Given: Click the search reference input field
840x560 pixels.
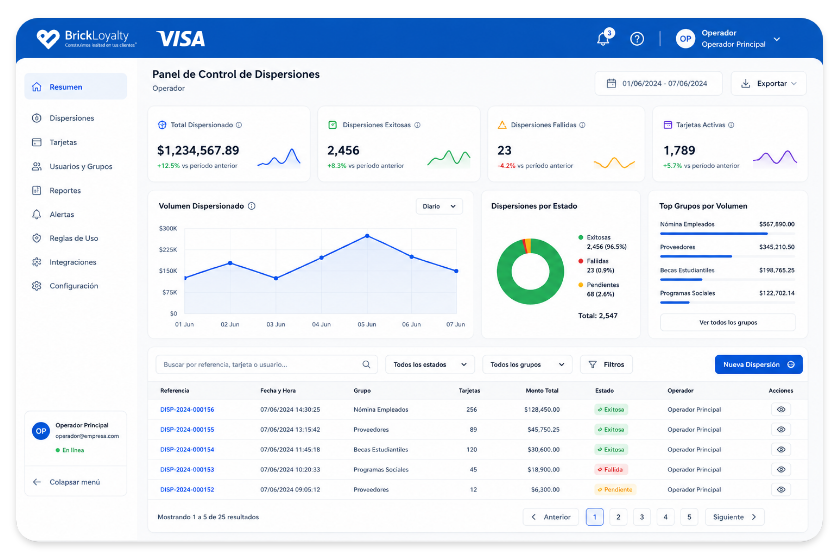Looking at the screenshot, I should 266,364.
